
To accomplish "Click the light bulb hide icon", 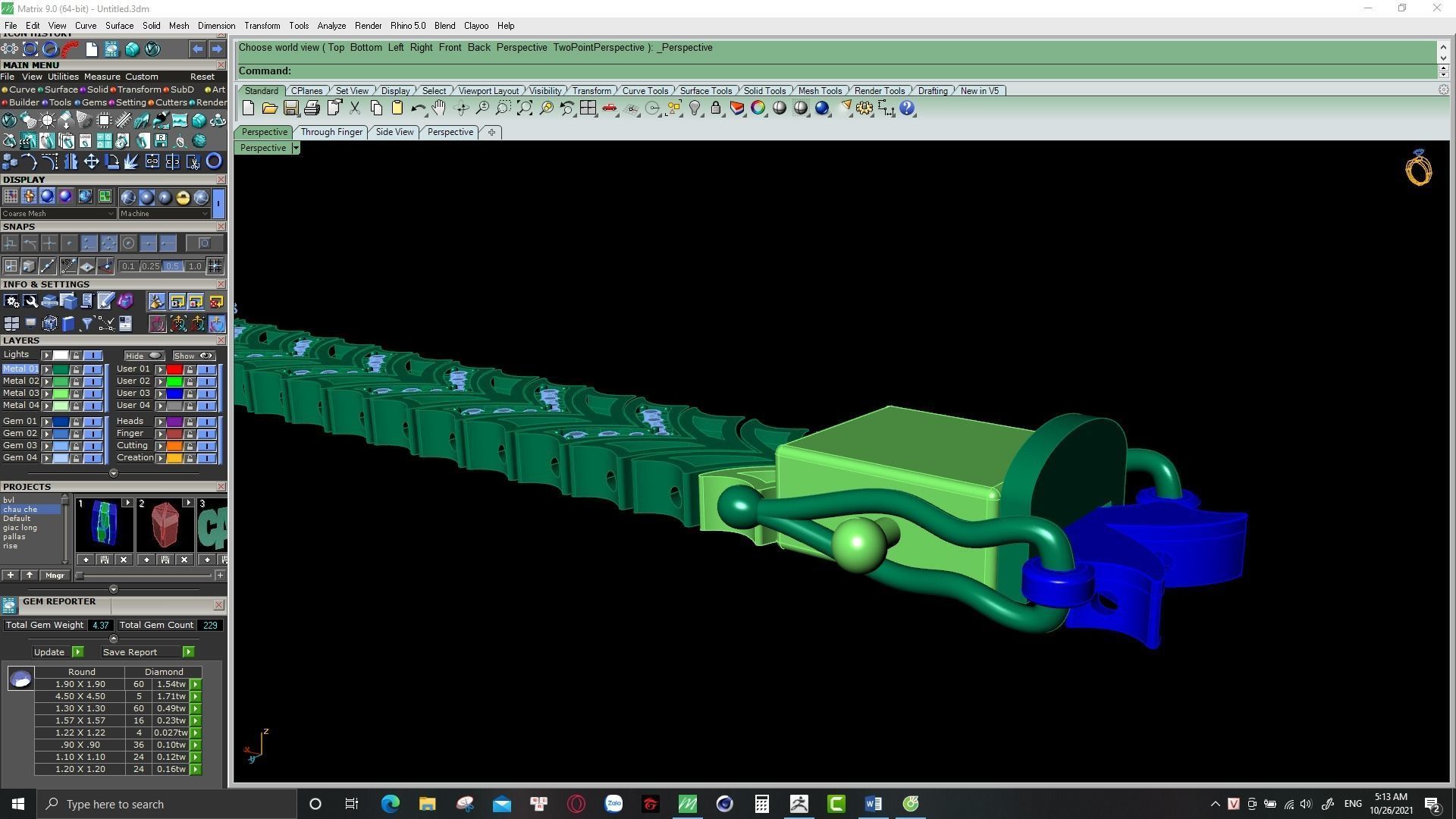I will (695, 108).
